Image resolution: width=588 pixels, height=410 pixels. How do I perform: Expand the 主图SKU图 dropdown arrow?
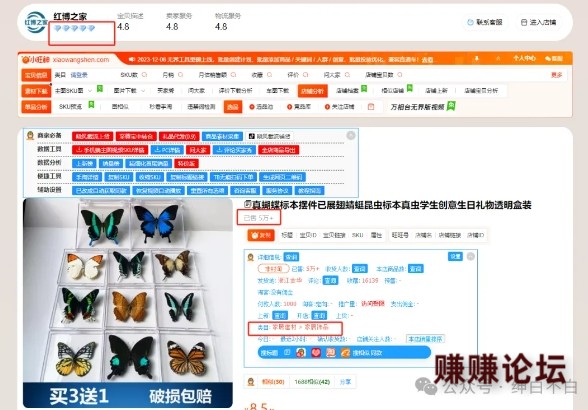(90, 90)
